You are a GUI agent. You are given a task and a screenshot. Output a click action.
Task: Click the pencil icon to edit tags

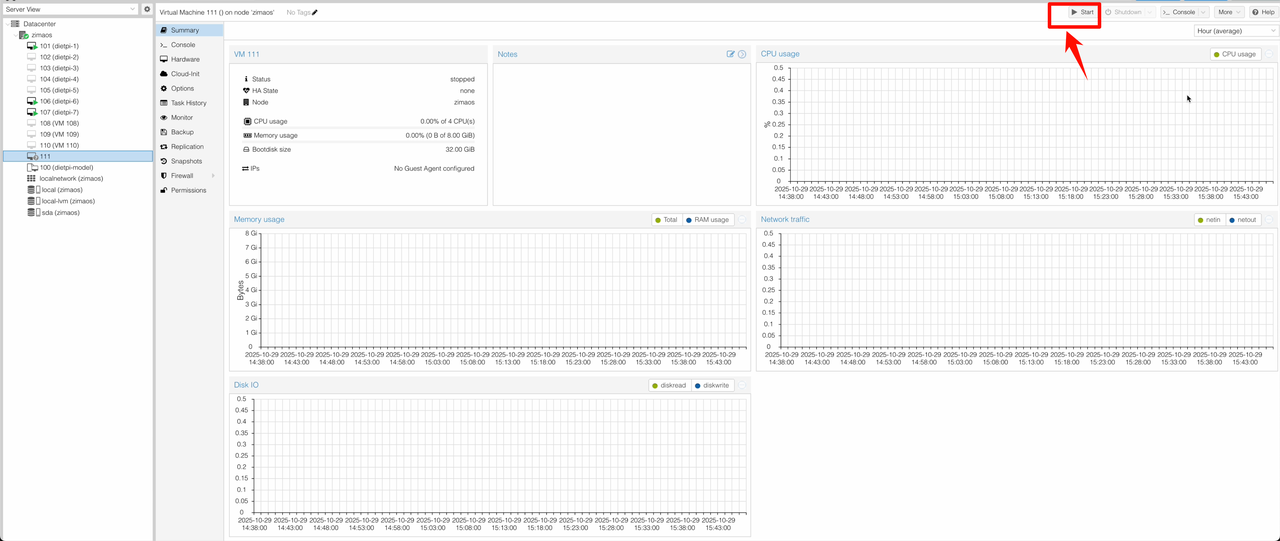pyautogui.click(x=315, y=12)
